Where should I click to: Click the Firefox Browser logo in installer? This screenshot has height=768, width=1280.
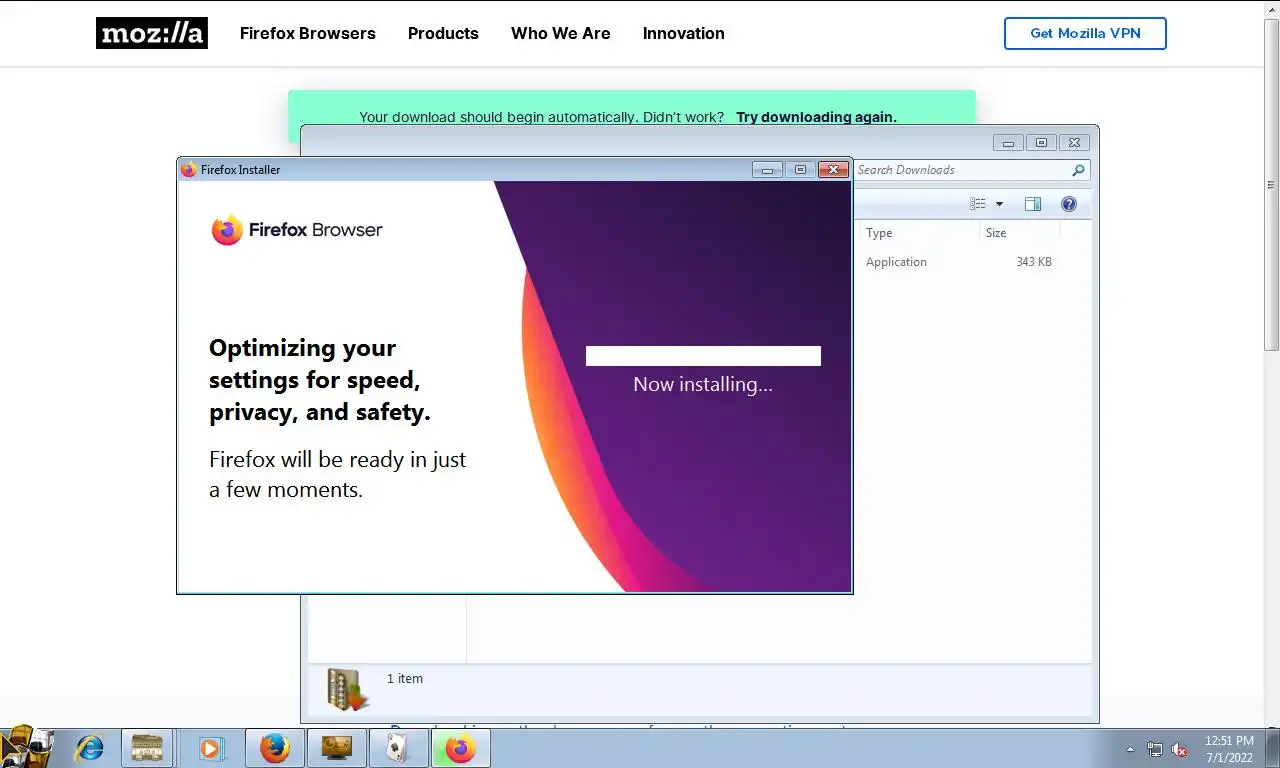pos(297,230)
